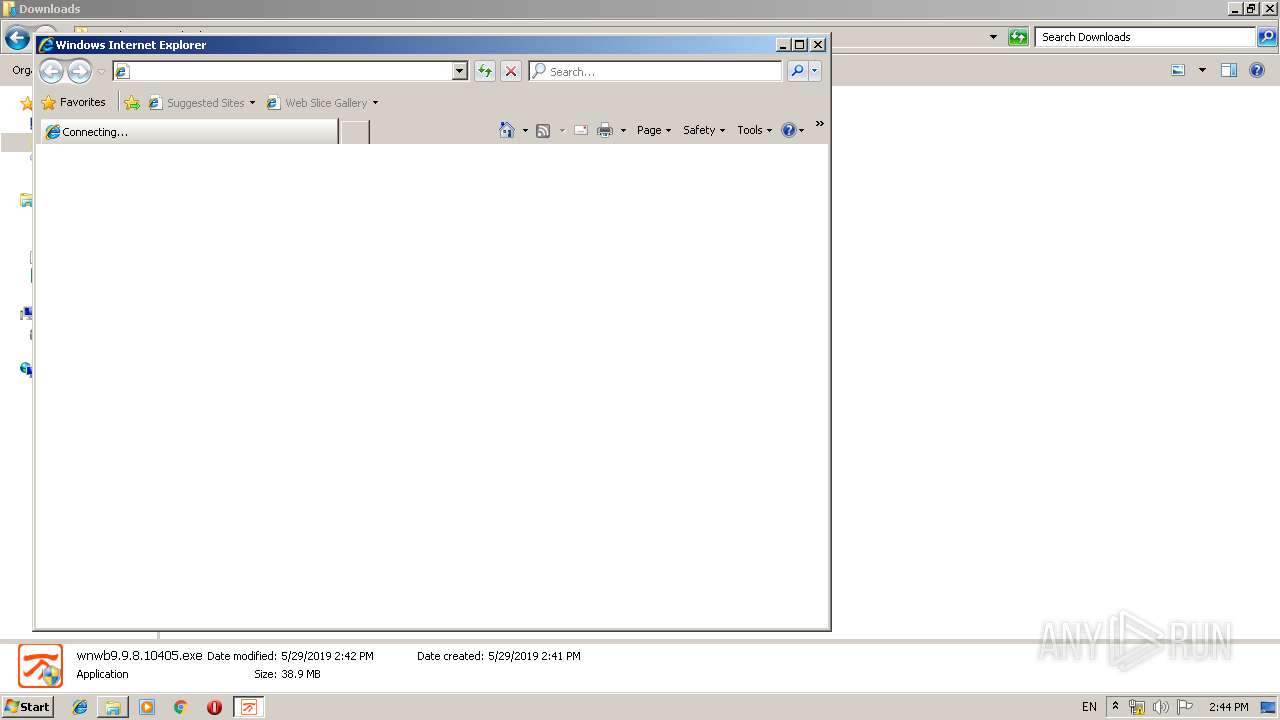Click the Size: 38.9 MB text
This screenshot has width=1280, height=720.
[x=287, y=674]
